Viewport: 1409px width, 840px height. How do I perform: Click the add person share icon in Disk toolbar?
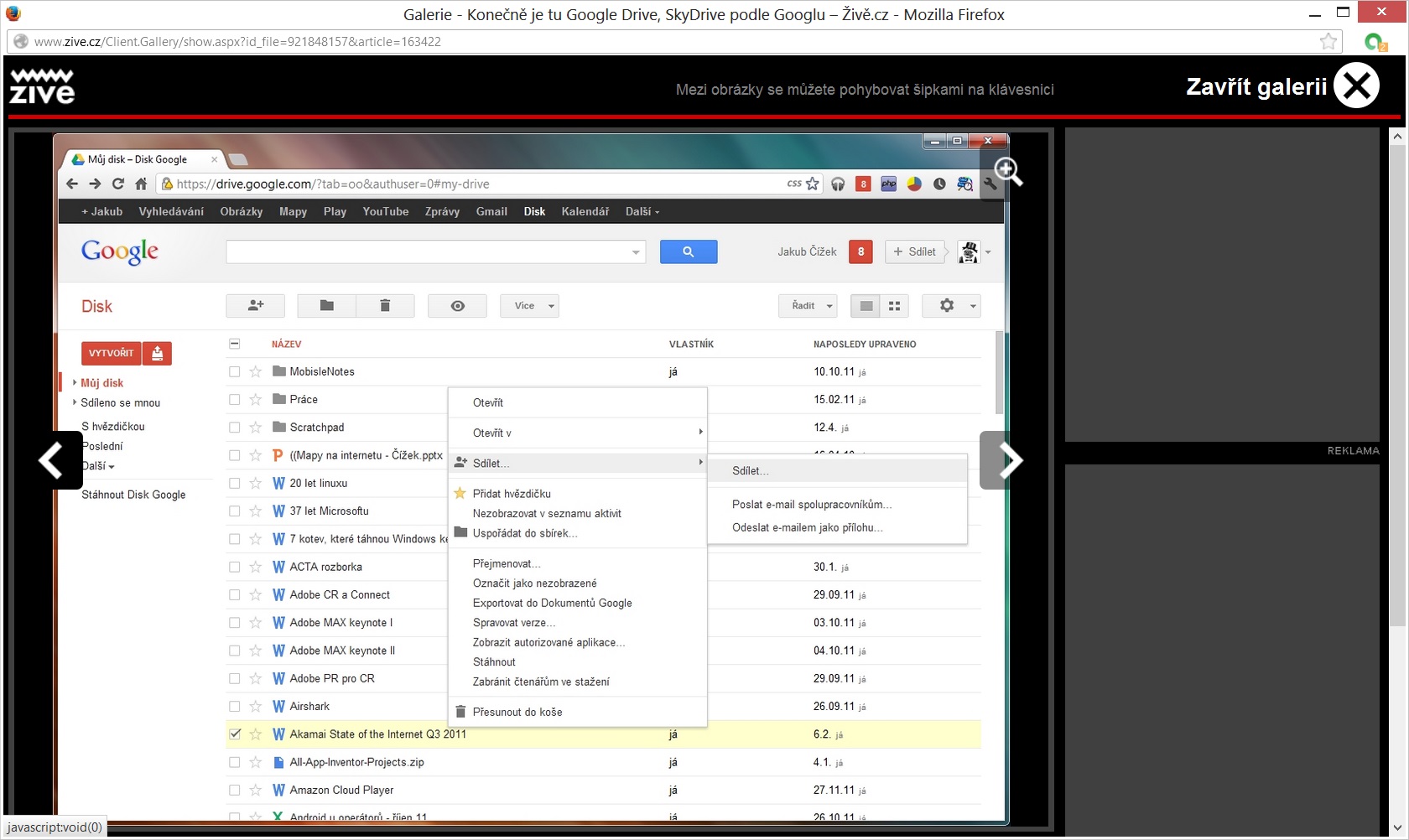tap(256, 306)
